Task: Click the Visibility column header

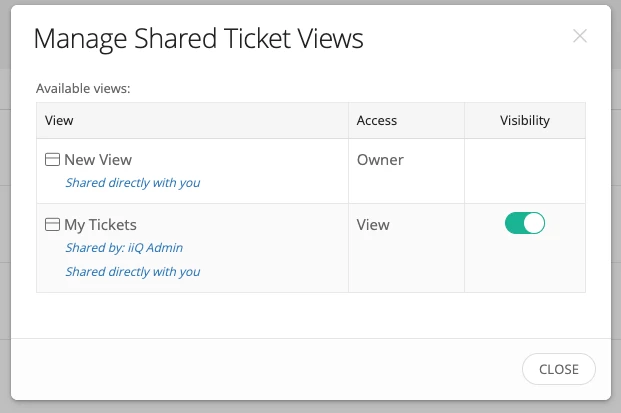Action: (x=525, y=120)
